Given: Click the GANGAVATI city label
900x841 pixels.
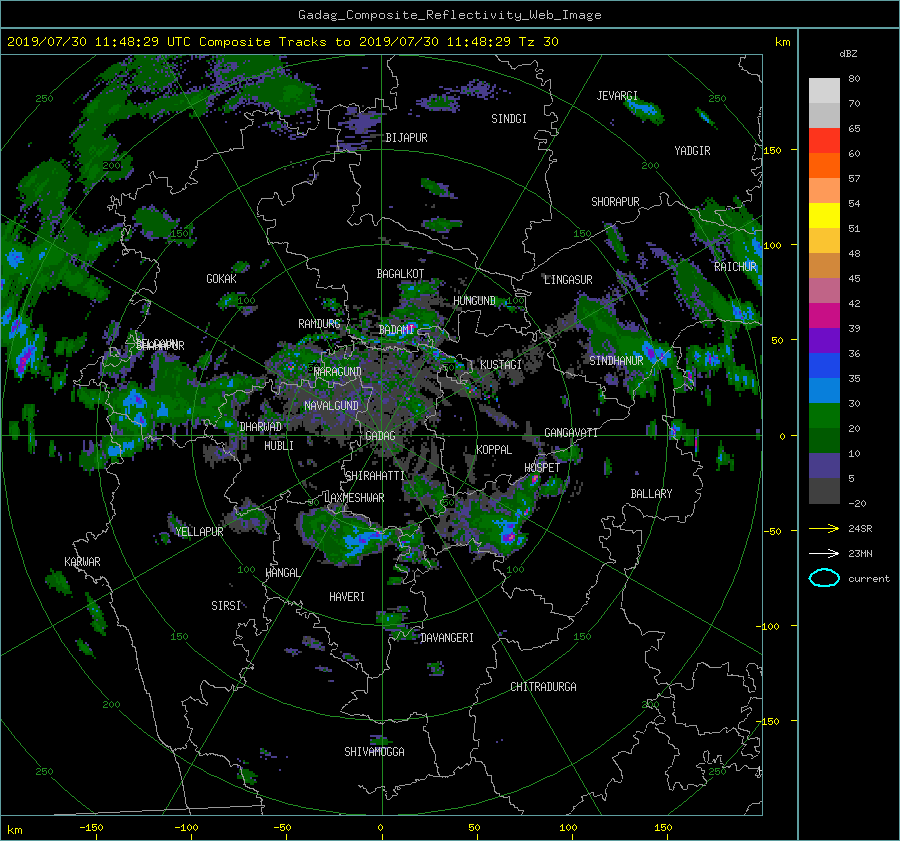Looking at the screenshot, I should 571,433.
